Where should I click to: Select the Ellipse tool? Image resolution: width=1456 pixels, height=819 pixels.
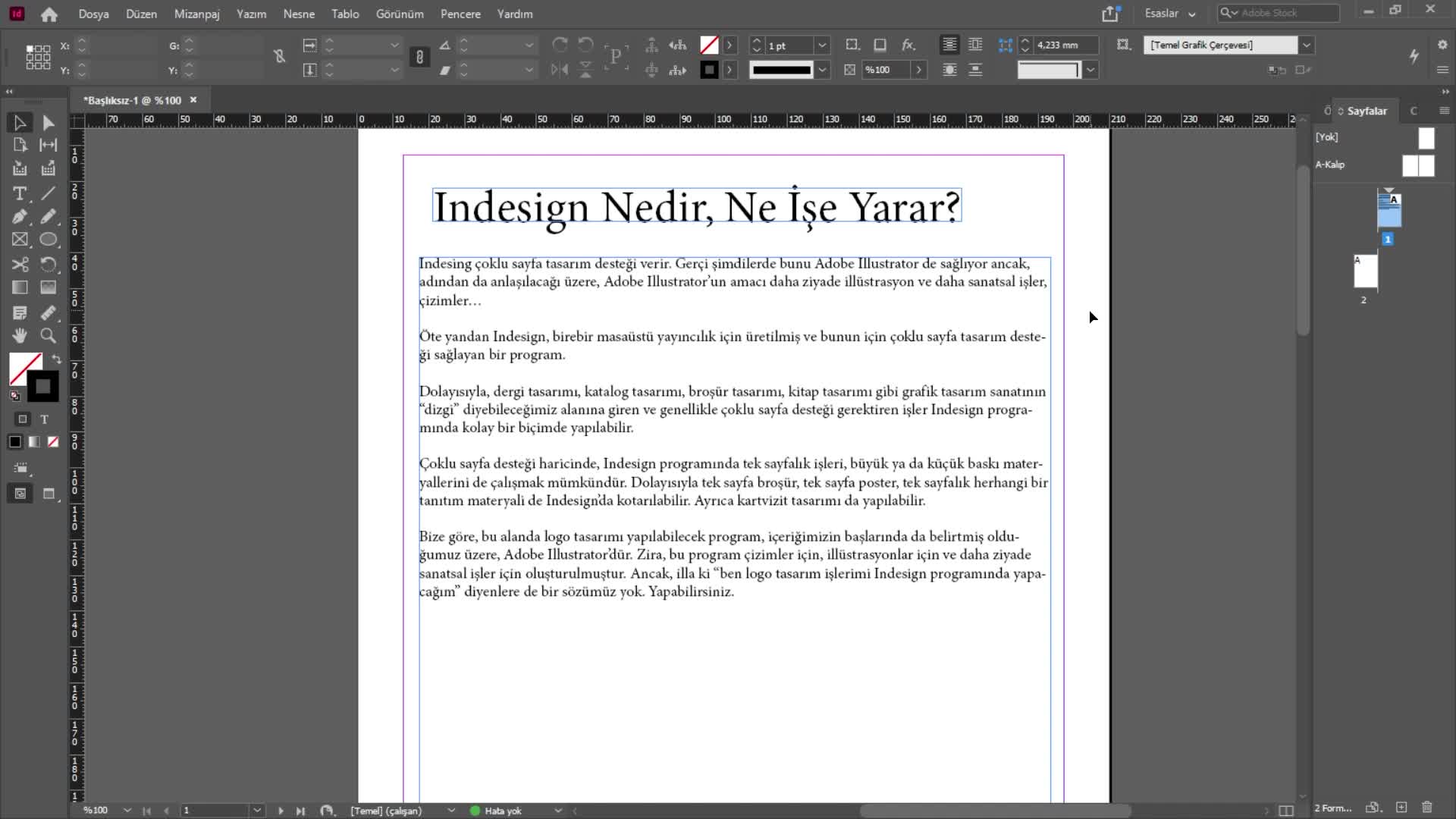click(x=49, y=240)
